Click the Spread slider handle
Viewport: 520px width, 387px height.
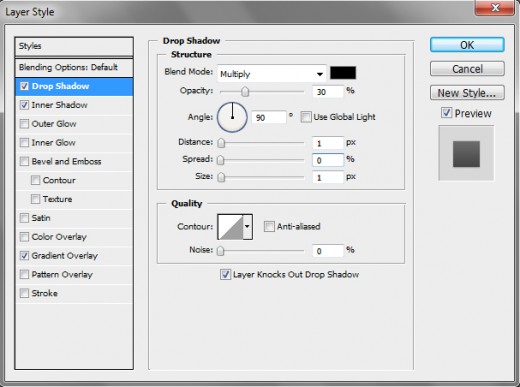[x=221, y=160]
